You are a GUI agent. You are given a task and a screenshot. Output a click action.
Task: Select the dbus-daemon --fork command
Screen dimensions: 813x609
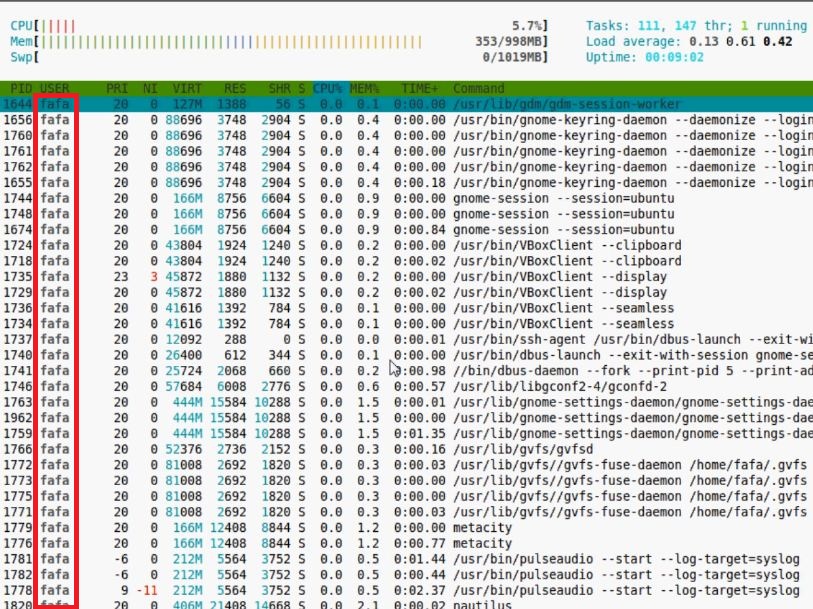(633, 371)
